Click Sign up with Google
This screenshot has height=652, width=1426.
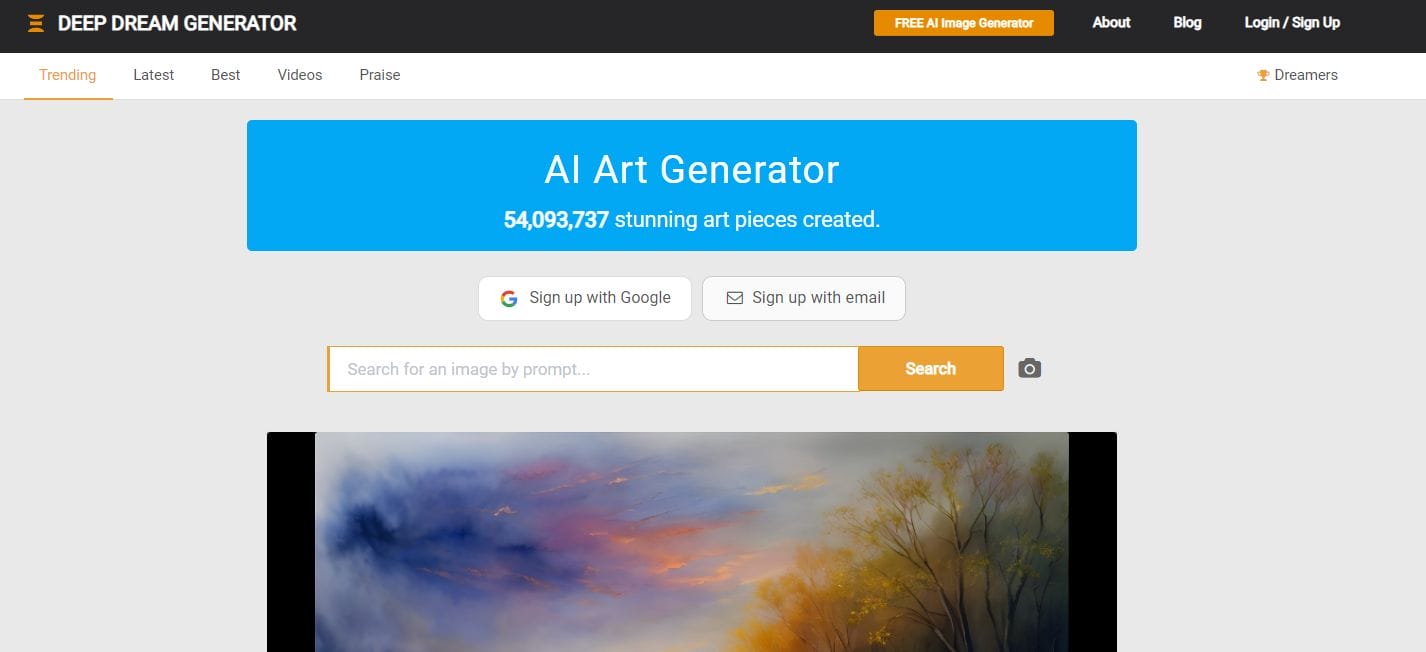pyautogui.click(x=585, y=298)
